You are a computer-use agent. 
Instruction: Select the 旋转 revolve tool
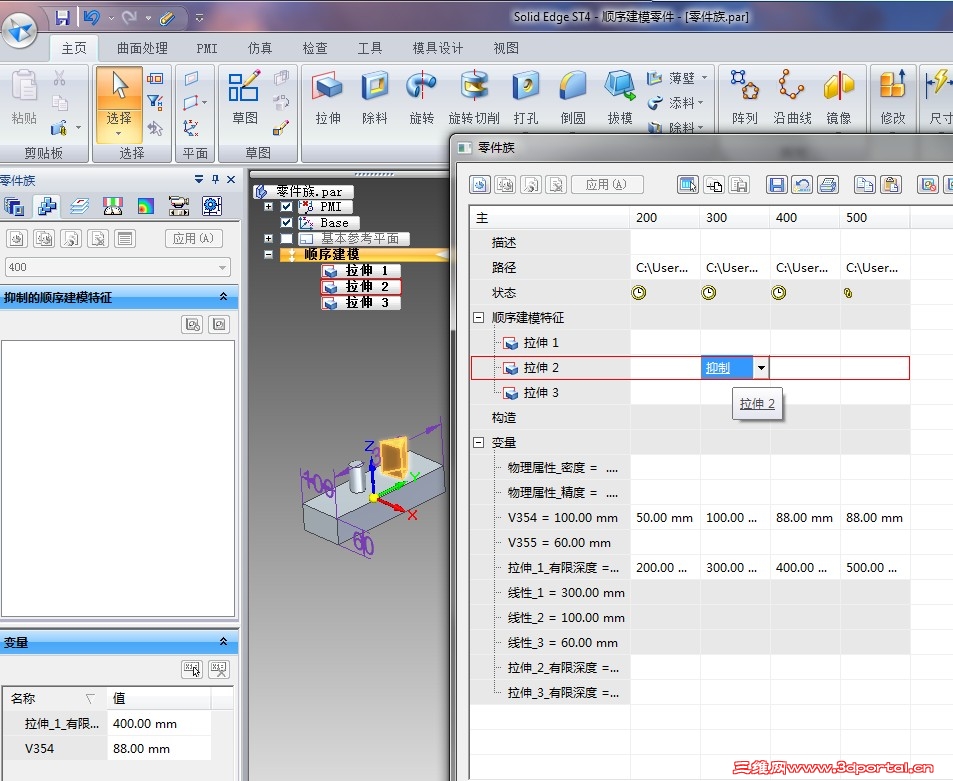point(421,98)
